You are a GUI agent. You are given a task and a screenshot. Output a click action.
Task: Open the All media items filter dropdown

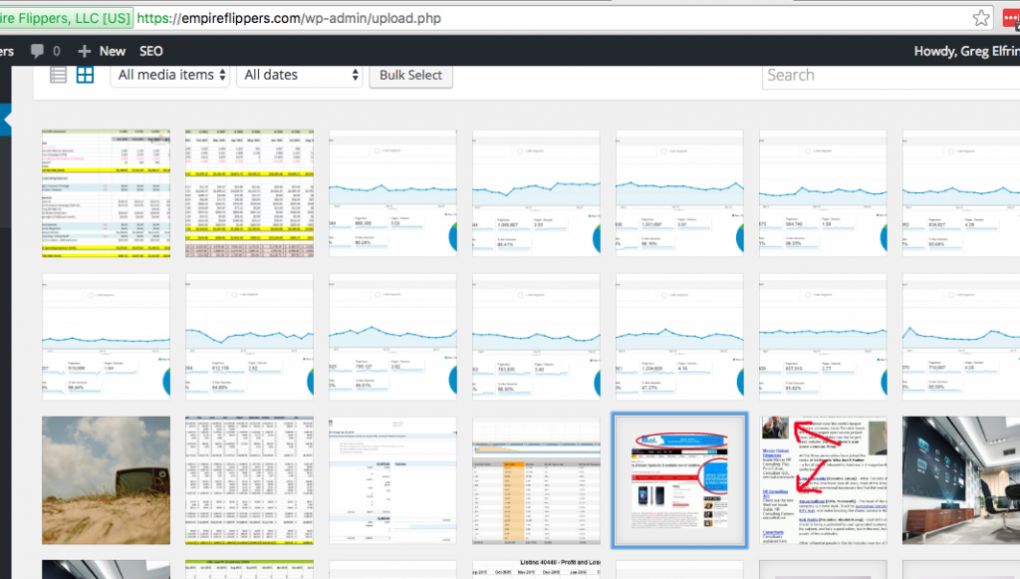click(170, 73)
